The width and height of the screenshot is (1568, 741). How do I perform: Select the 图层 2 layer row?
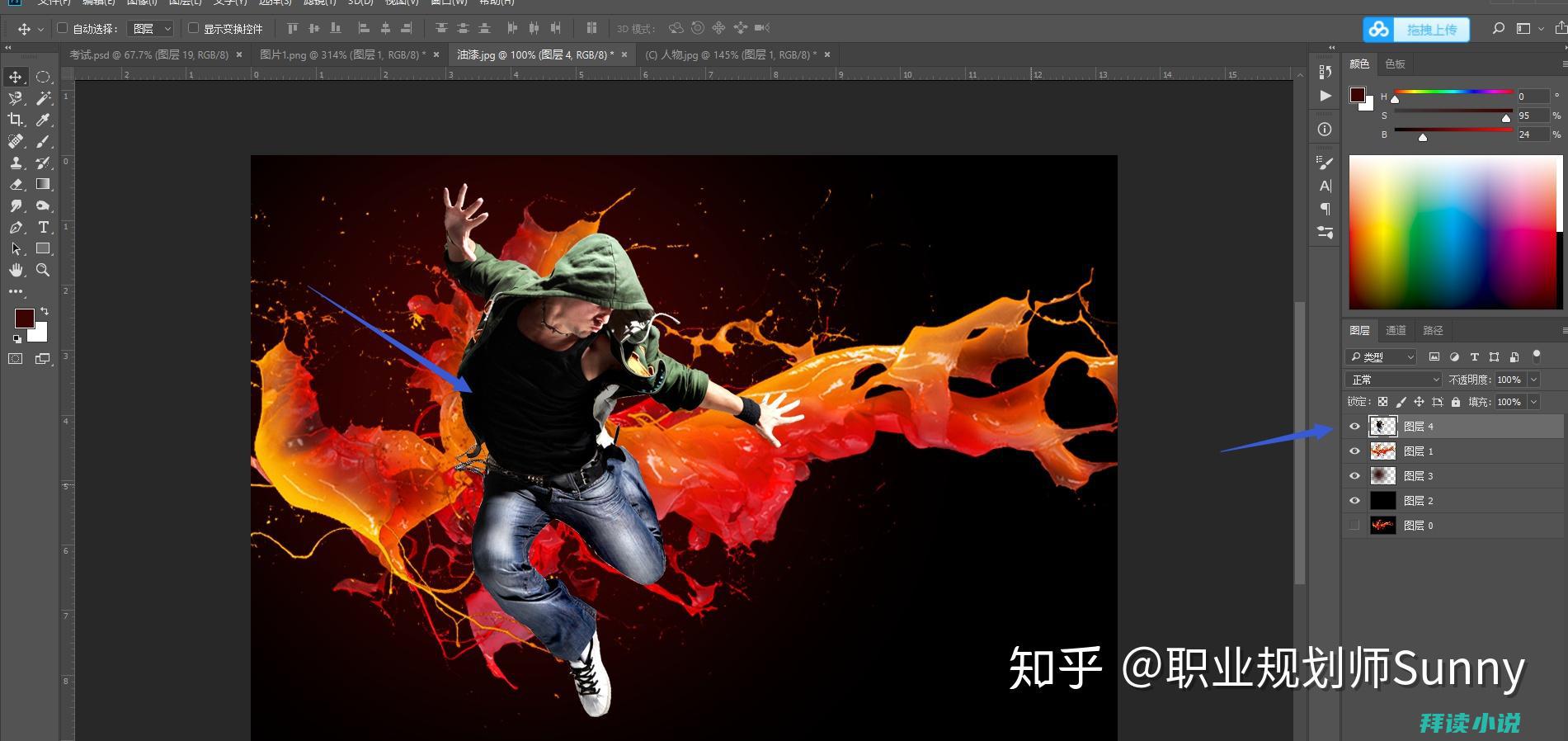1453,501
